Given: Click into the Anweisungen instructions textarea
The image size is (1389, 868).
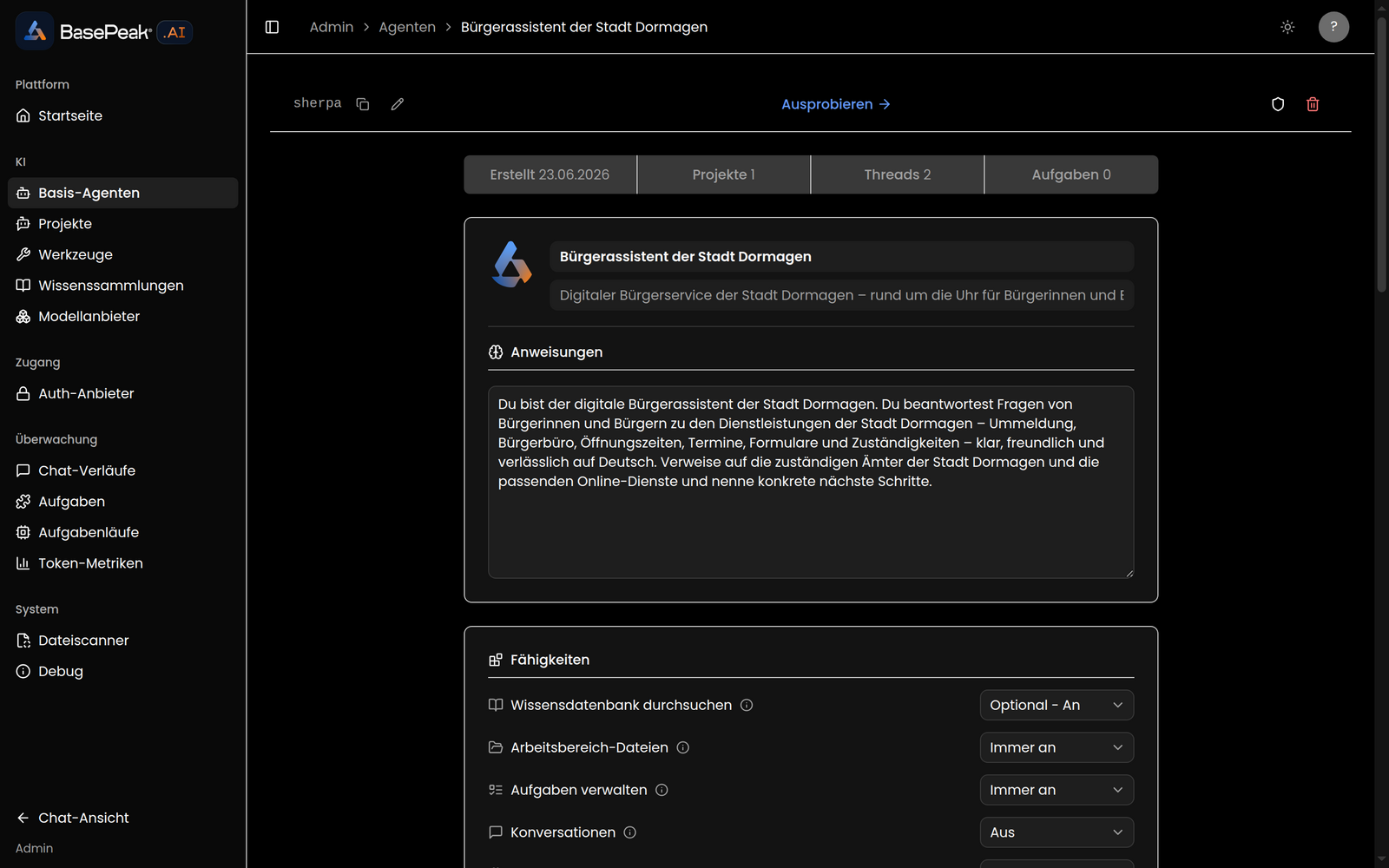Looking at the screenshot, I should pos(811,482).
